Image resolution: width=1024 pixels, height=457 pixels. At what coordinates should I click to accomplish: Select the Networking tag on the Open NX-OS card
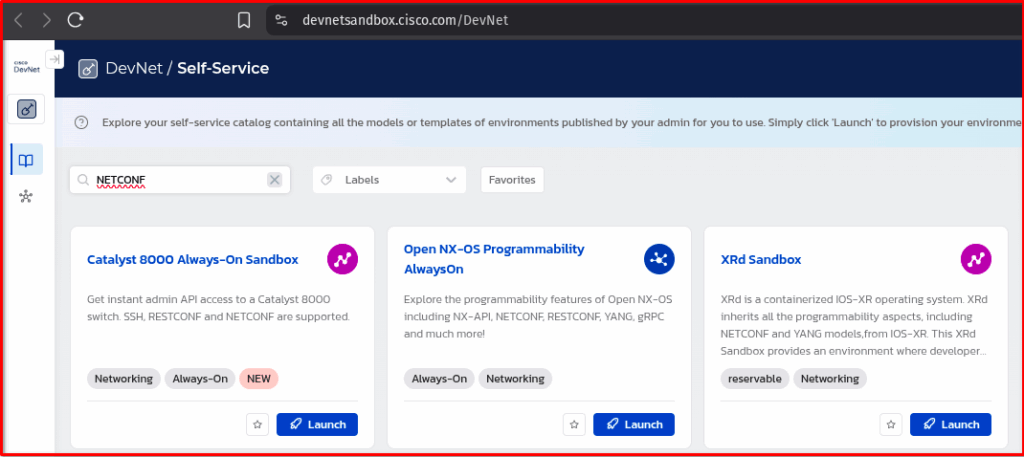pos(515,379)
